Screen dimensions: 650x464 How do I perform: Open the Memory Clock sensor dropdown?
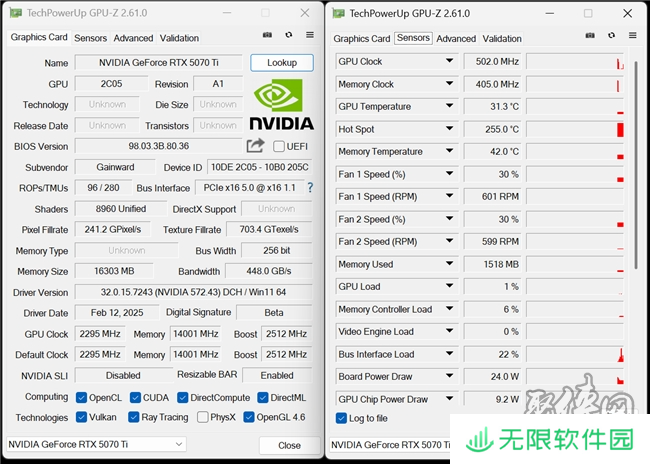449,83
